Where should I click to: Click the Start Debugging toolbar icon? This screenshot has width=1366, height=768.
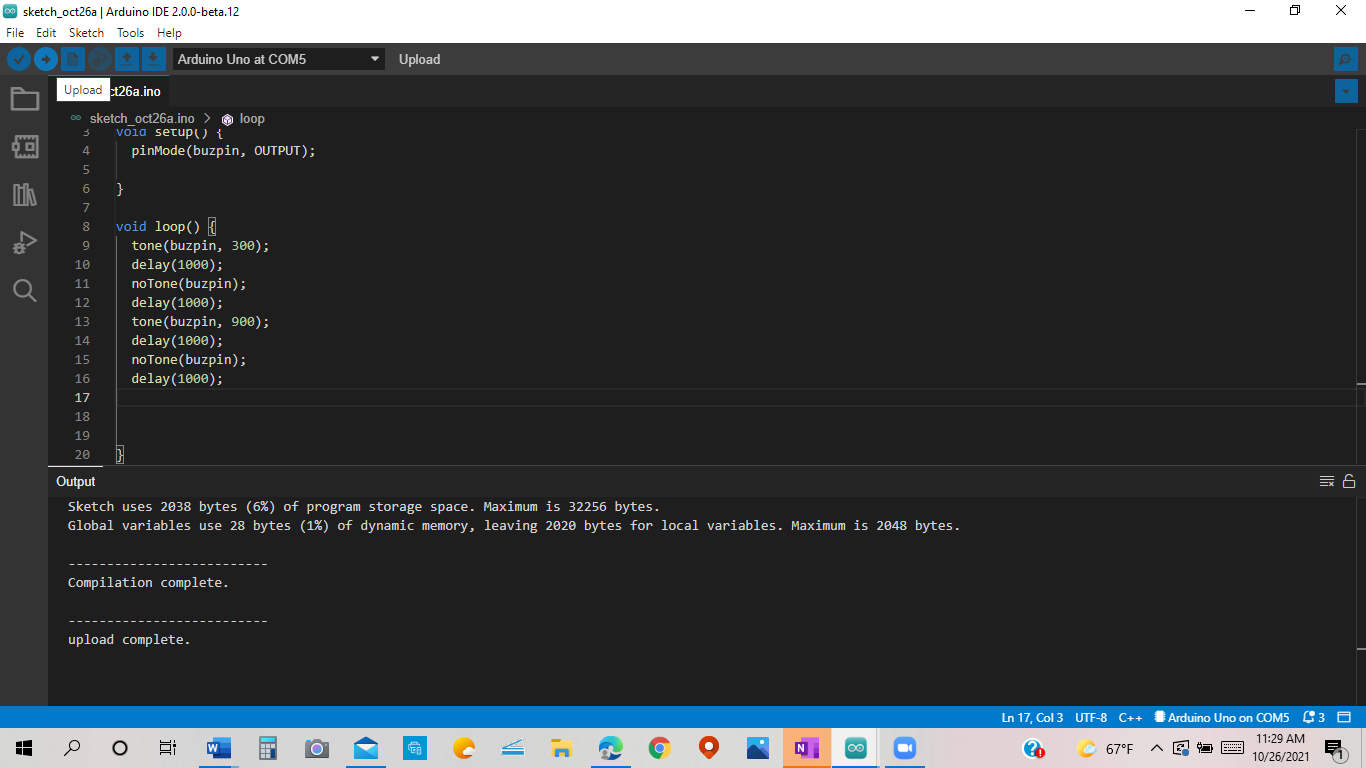pyautogui.click(x=100, y=59)
